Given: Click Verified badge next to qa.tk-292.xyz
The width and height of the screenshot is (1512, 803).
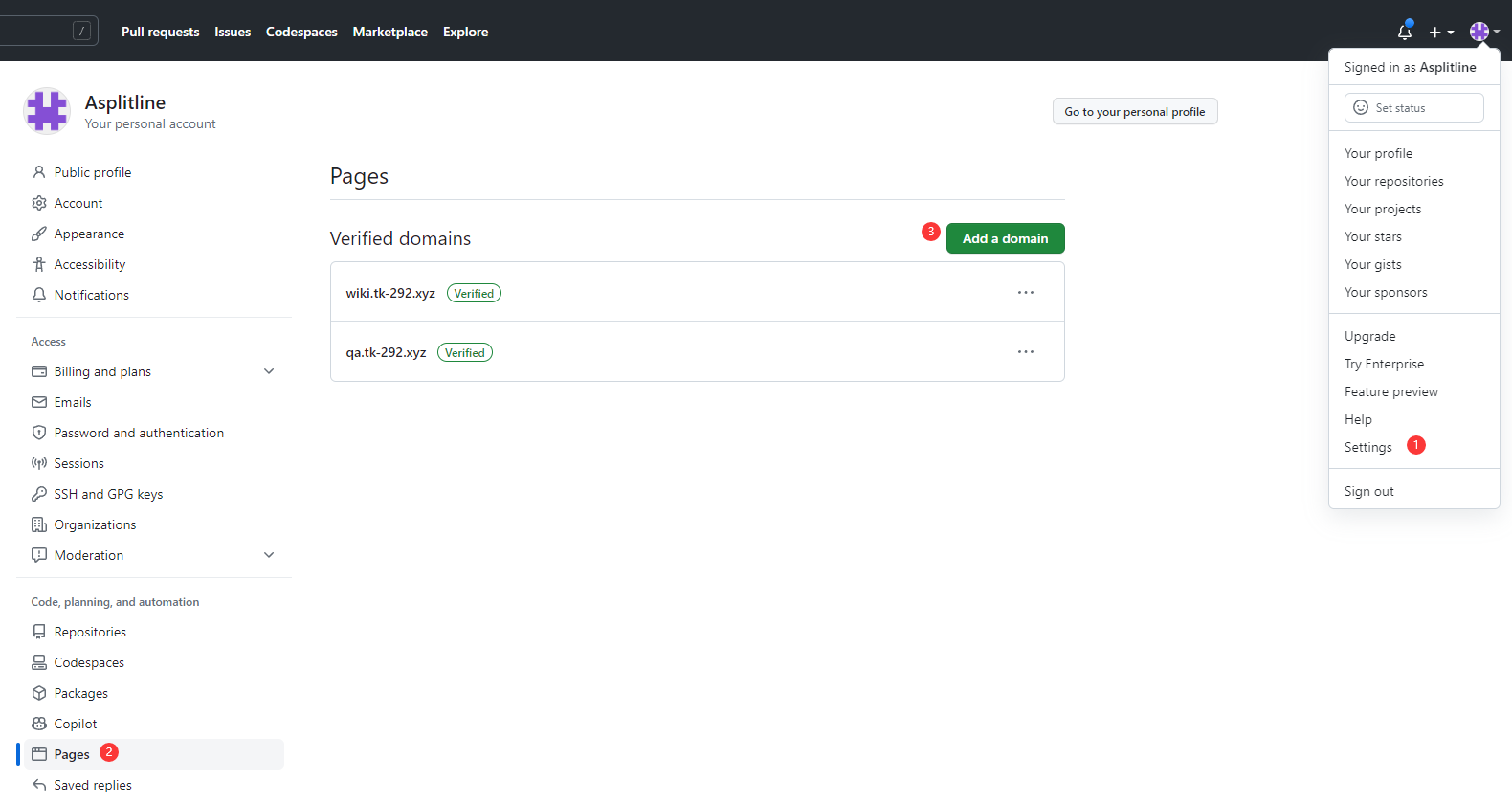Looking at the screenshot, I should 465,352.
